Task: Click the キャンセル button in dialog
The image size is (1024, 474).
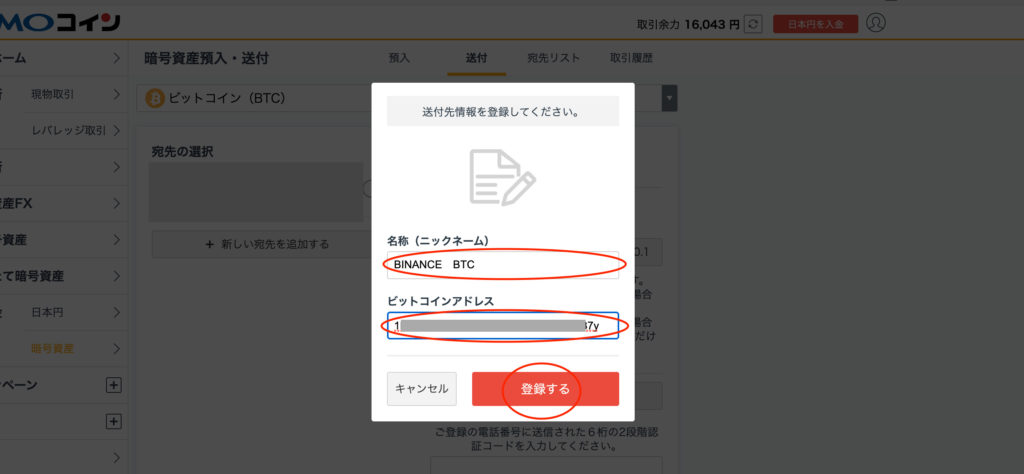Action: tap(422, 388)
